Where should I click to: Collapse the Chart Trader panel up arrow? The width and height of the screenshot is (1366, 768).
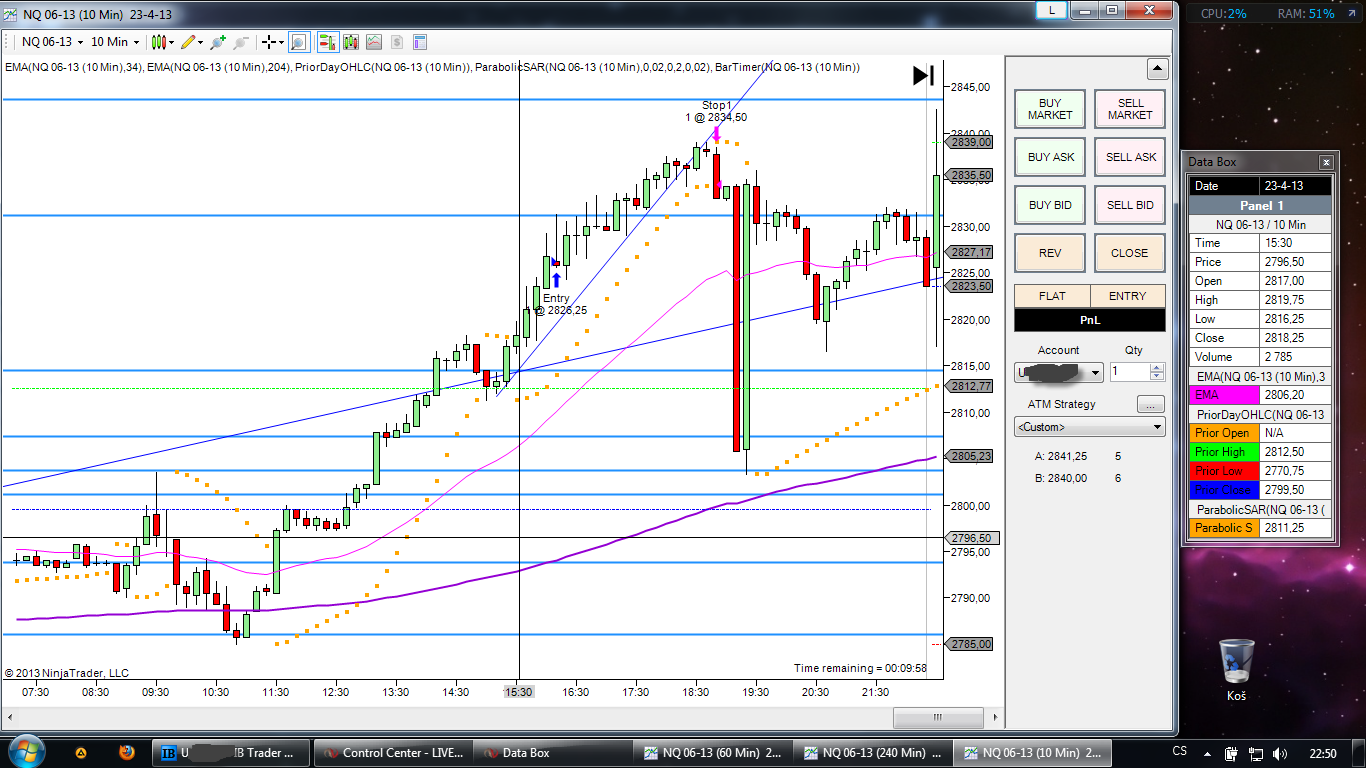pos(1157,69)
